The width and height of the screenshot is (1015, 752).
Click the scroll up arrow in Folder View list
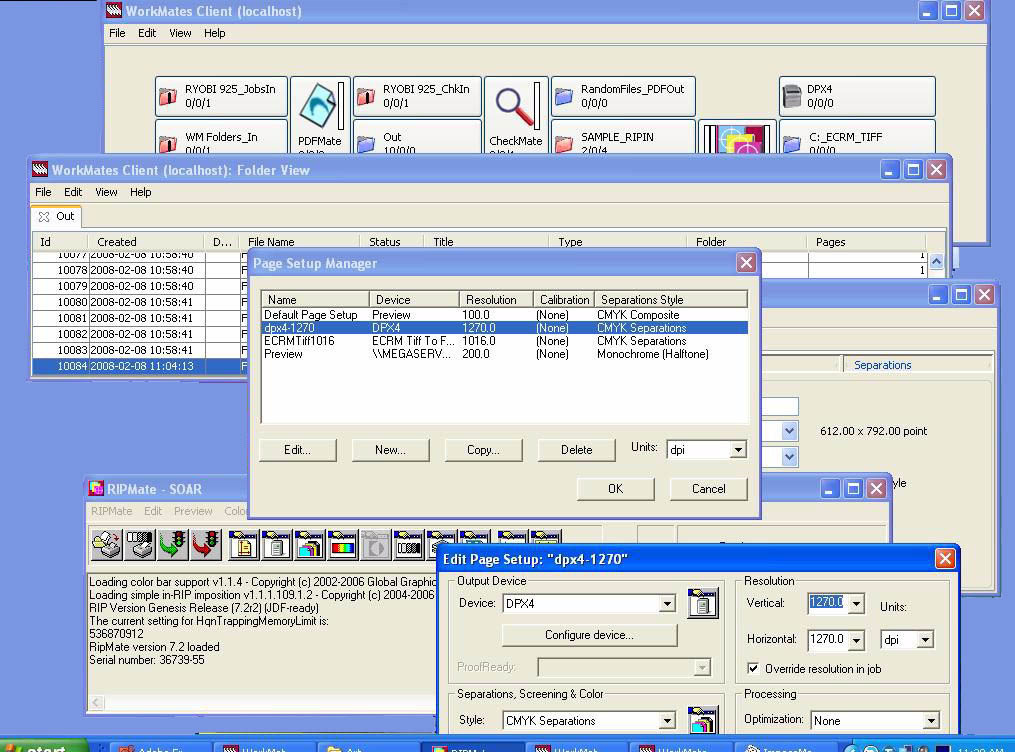pyautogui.click(x=936, y=261)
